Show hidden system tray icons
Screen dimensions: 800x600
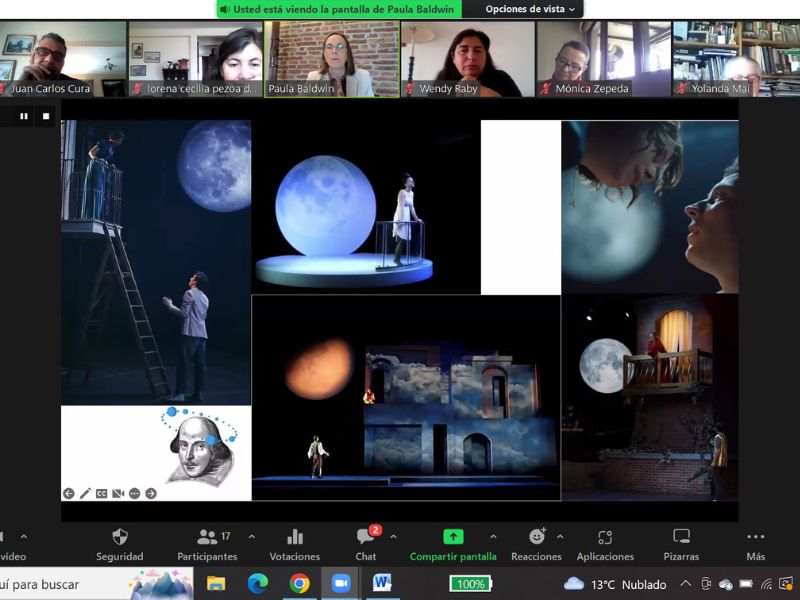click(x=686, y=584)
